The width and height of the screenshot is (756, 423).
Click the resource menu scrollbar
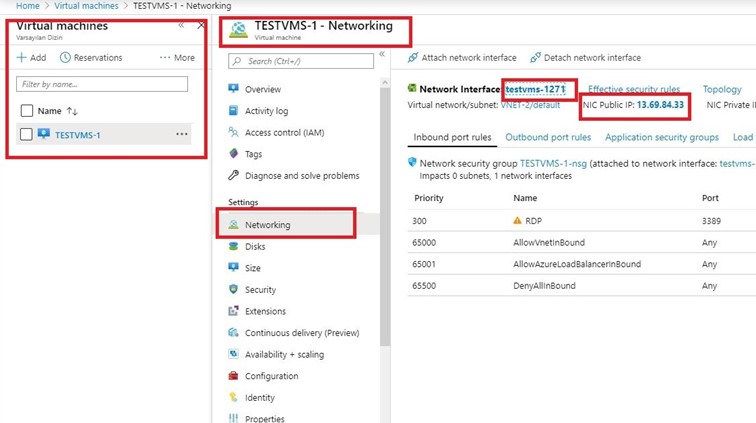tap(385, 217)
